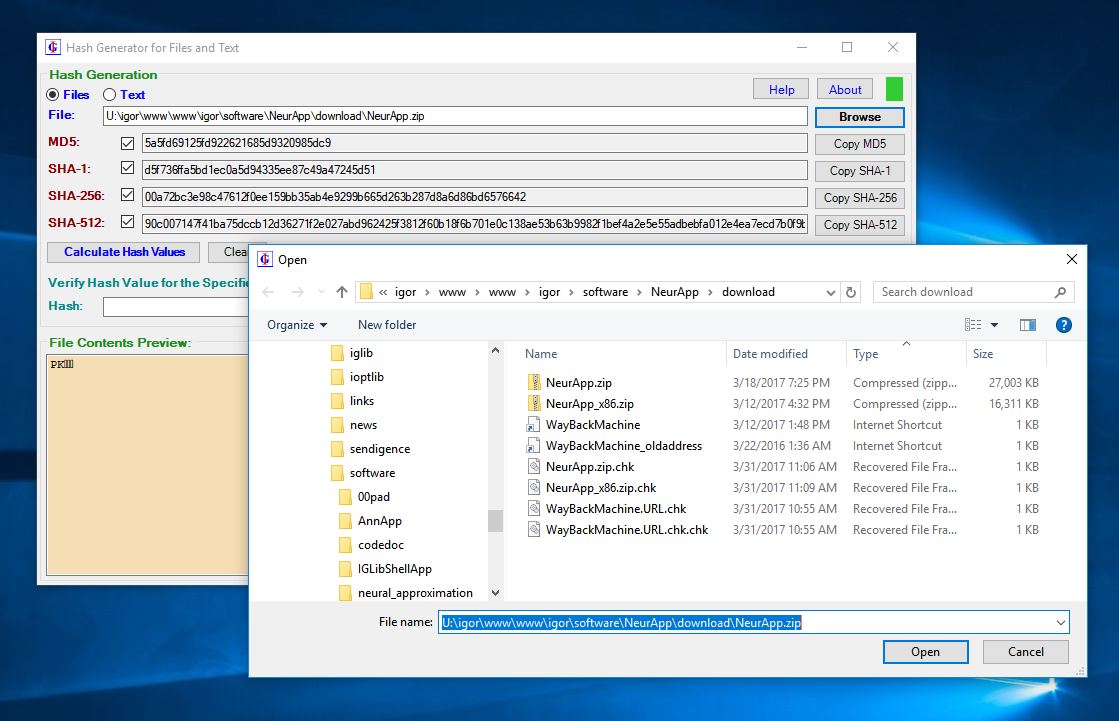1119x721 pixels.
Task: Navigate up one folder level
Action: [342, 291]
